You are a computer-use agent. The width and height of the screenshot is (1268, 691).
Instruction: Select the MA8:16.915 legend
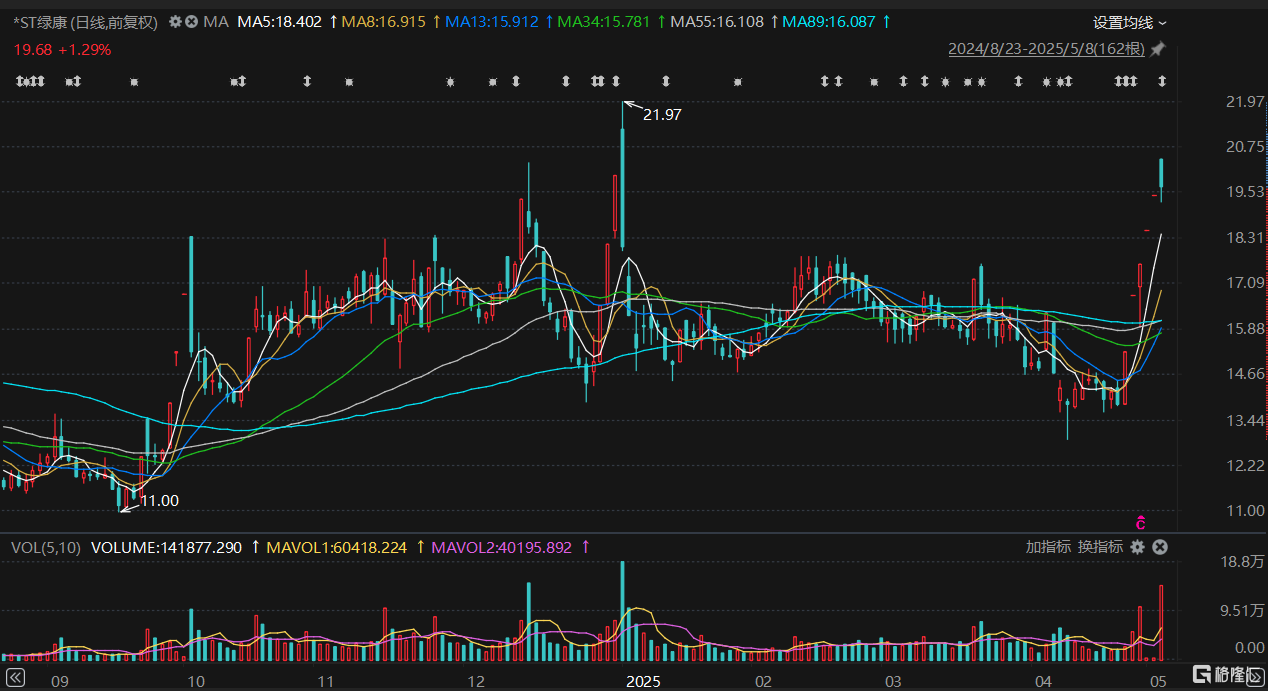click(x=384, y=21)
